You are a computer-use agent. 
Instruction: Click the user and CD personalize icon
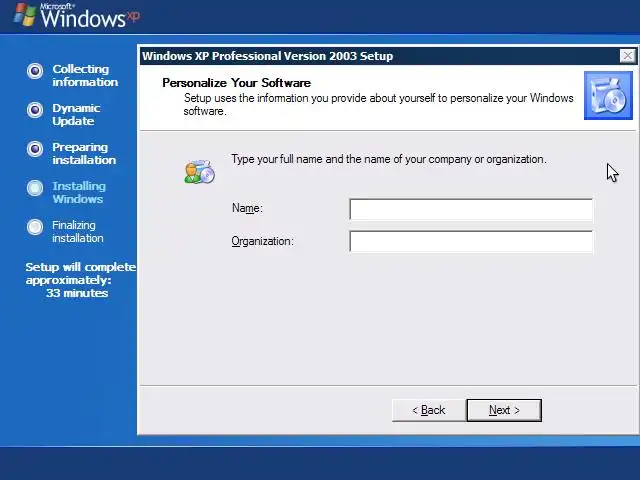(199, 171)
